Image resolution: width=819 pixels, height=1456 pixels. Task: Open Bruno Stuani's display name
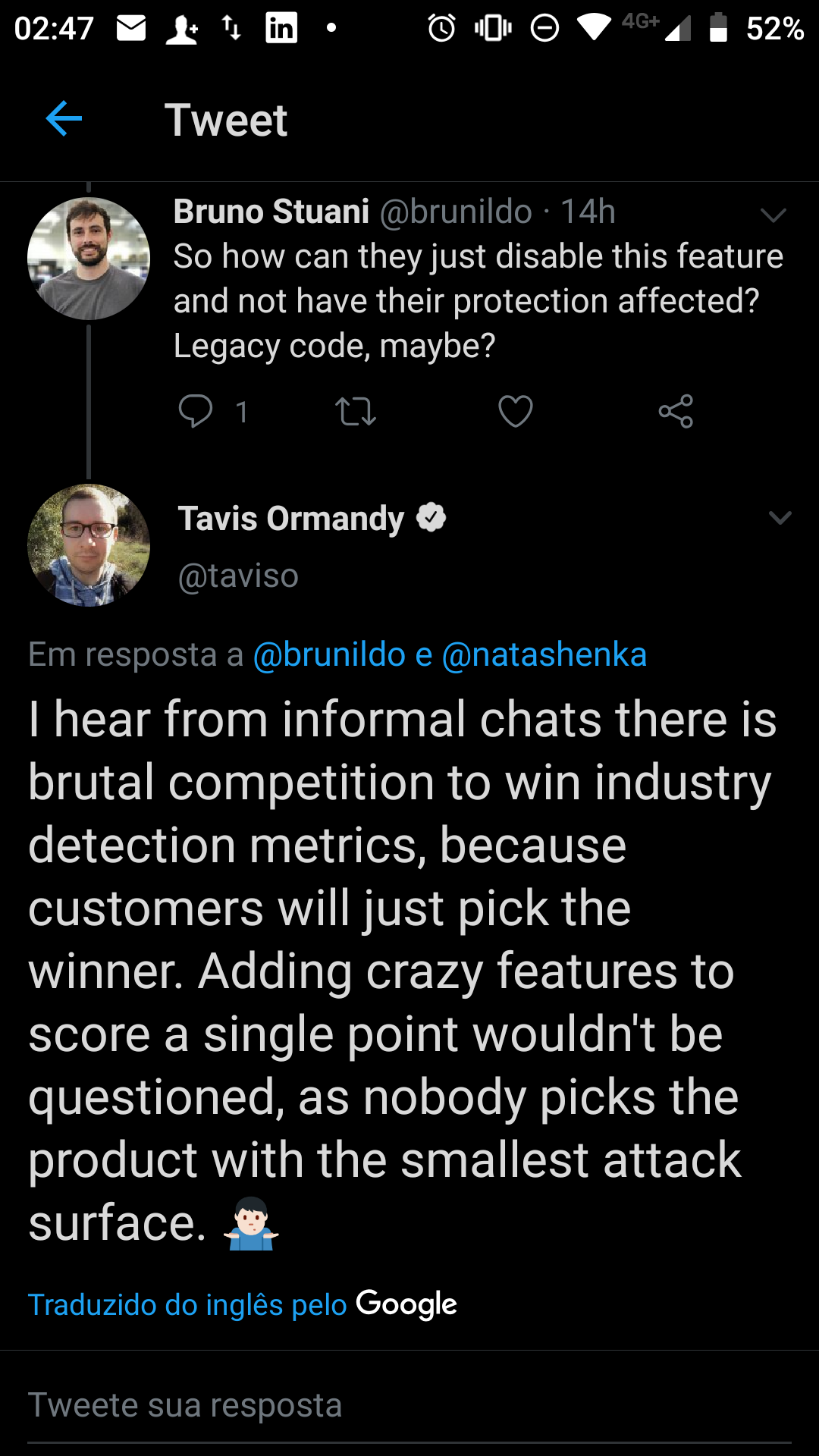[x=271, y=212]
